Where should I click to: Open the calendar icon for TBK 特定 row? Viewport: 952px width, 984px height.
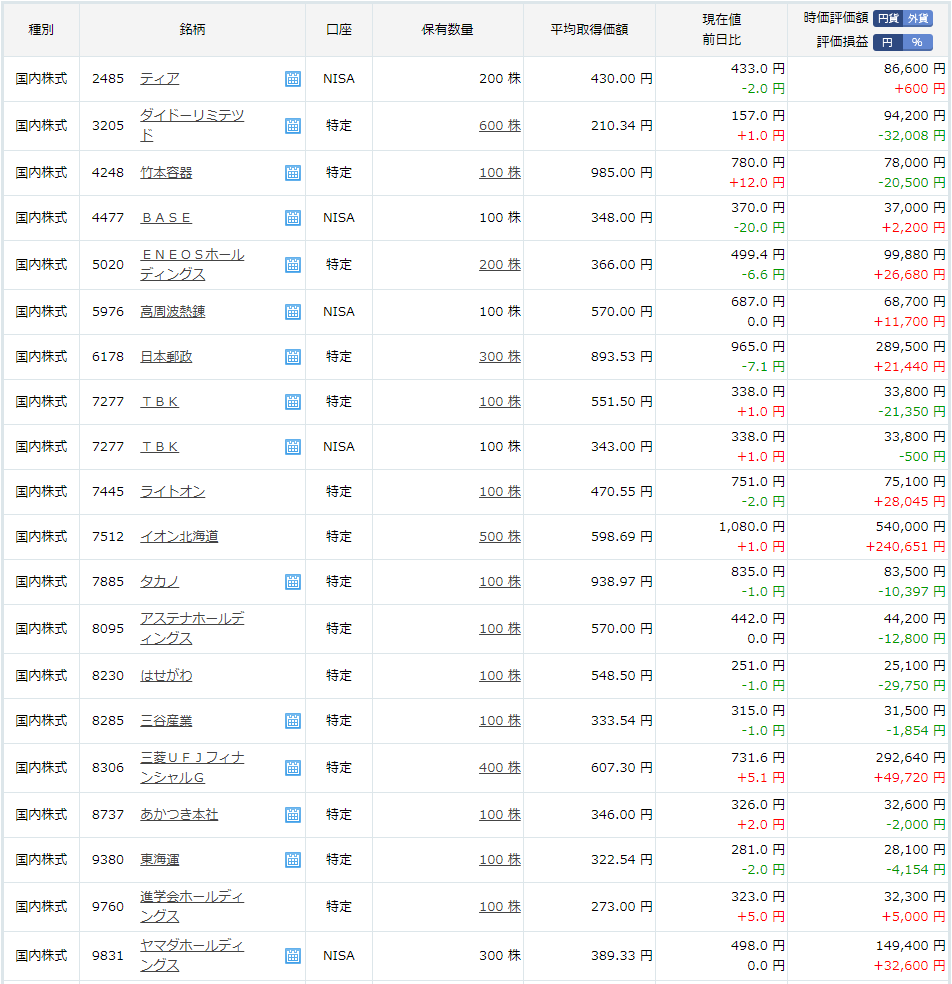click(293, 402)
